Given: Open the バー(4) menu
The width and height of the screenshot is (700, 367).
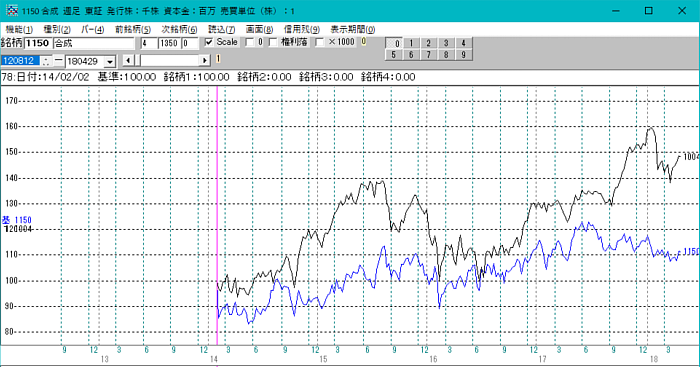Looking at the screenshot, I should click(x=92, y=29).
